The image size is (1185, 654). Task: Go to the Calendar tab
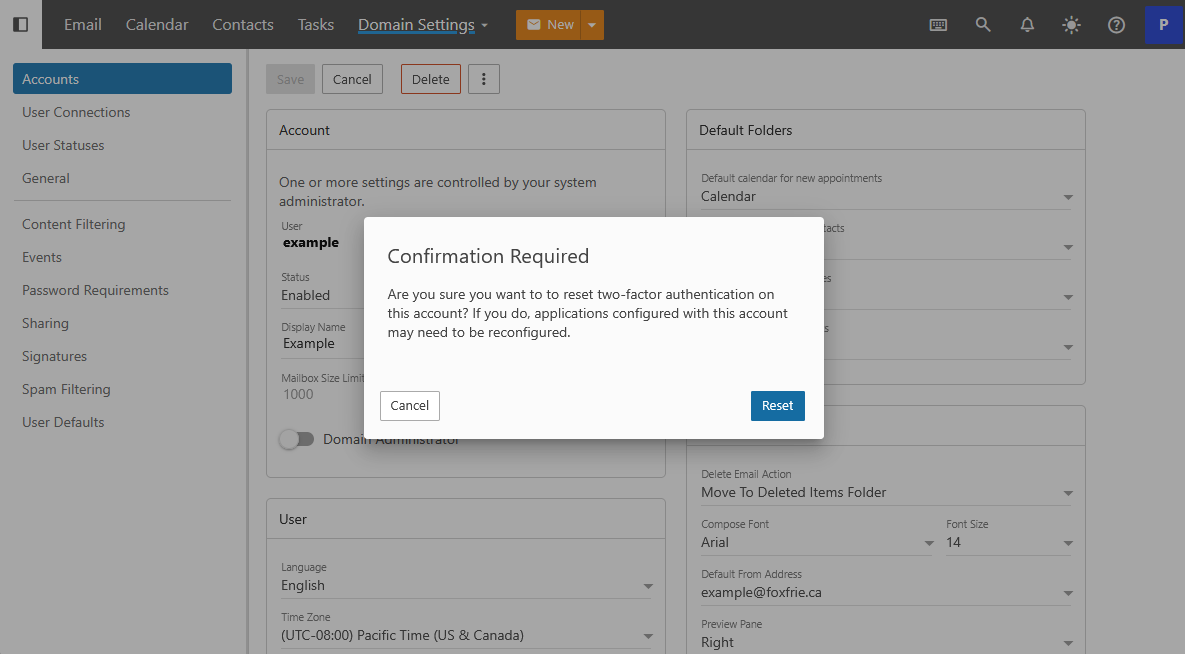point(157,25)
